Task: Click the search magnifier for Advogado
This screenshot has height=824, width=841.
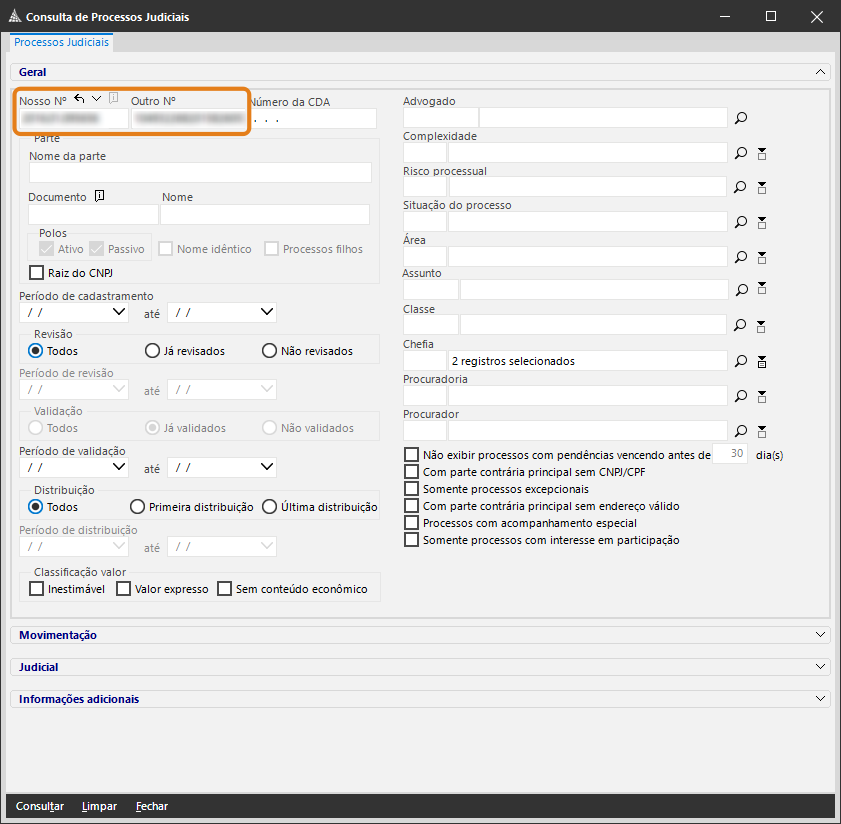Action: click(741, 118)
